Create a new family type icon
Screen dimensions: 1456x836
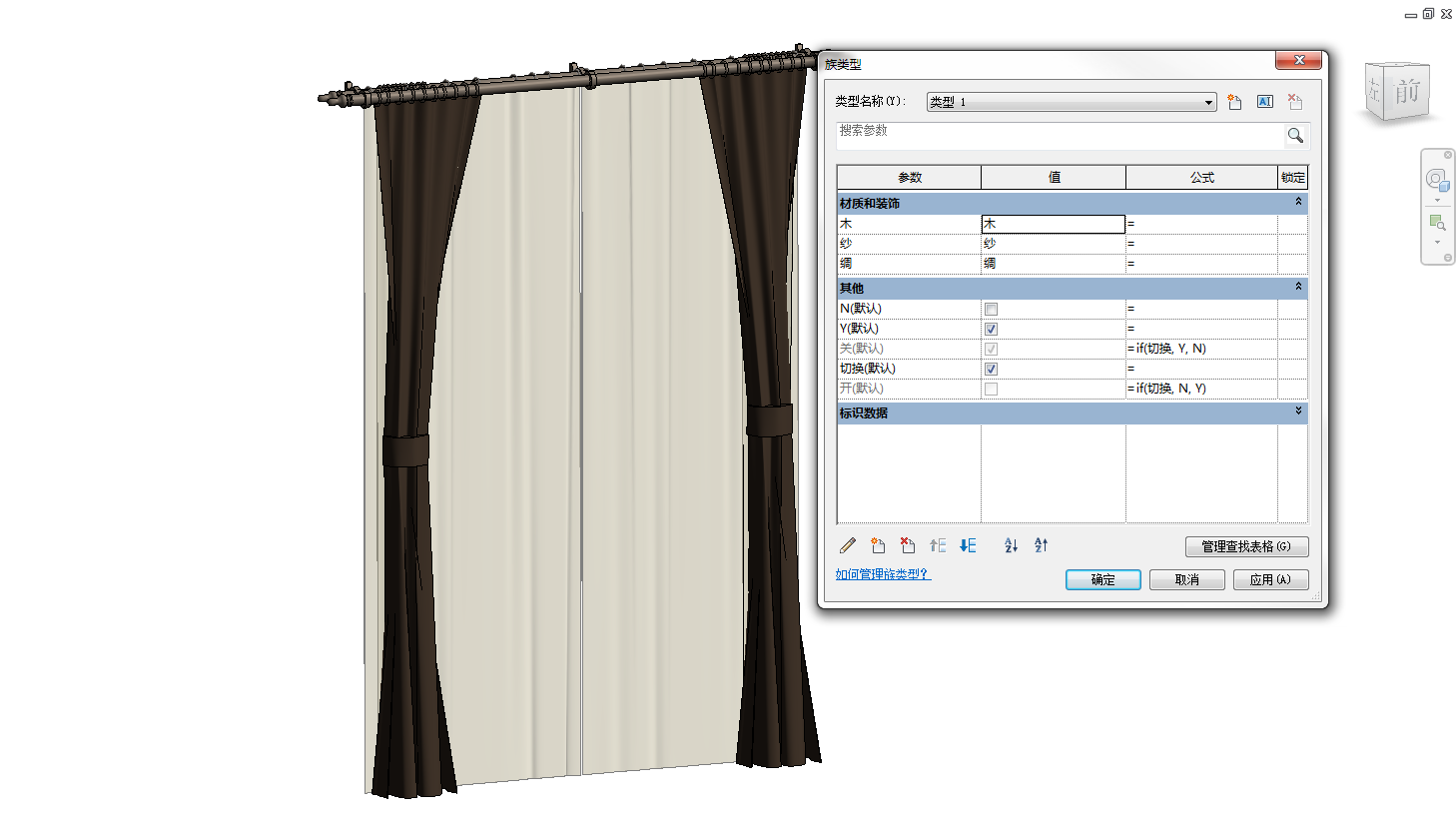click(x=1235, y=102)
